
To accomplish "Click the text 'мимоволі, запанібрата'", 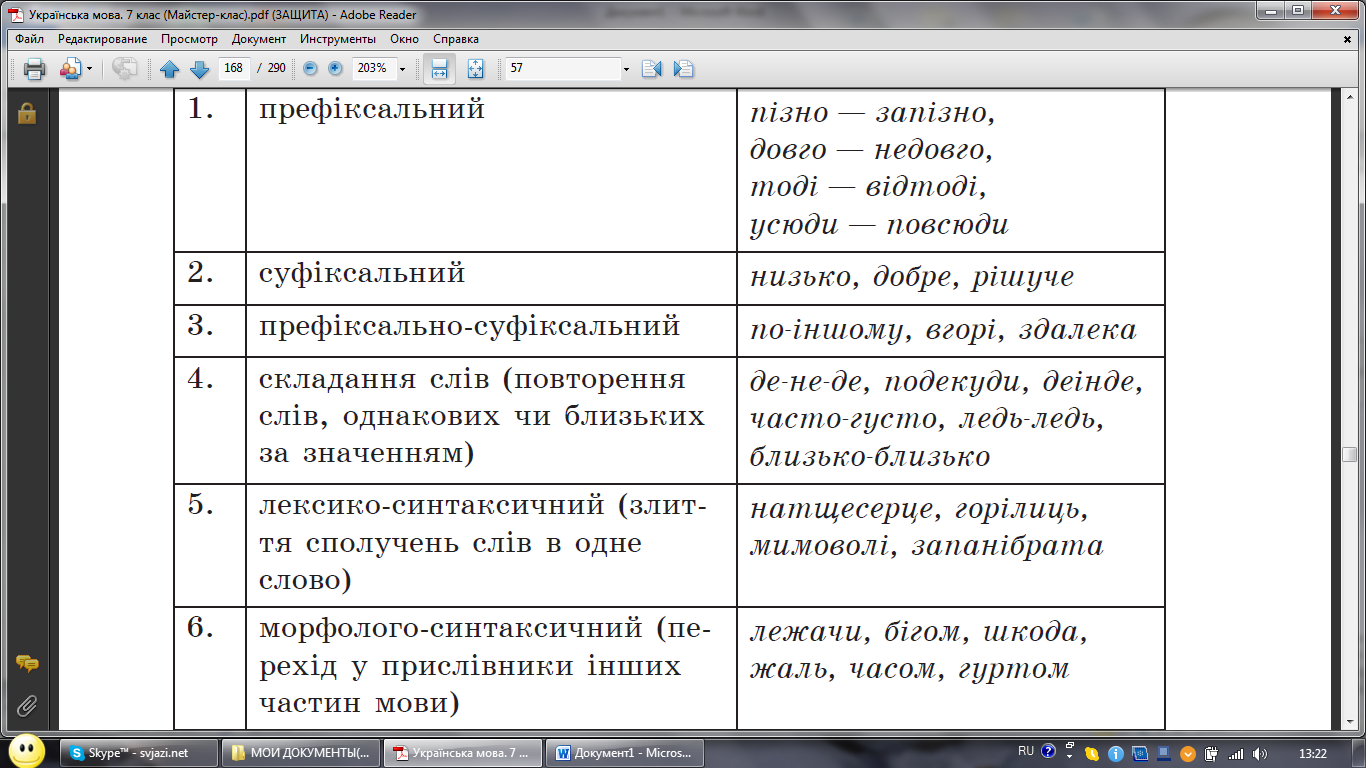I will [x=927, y=547].
